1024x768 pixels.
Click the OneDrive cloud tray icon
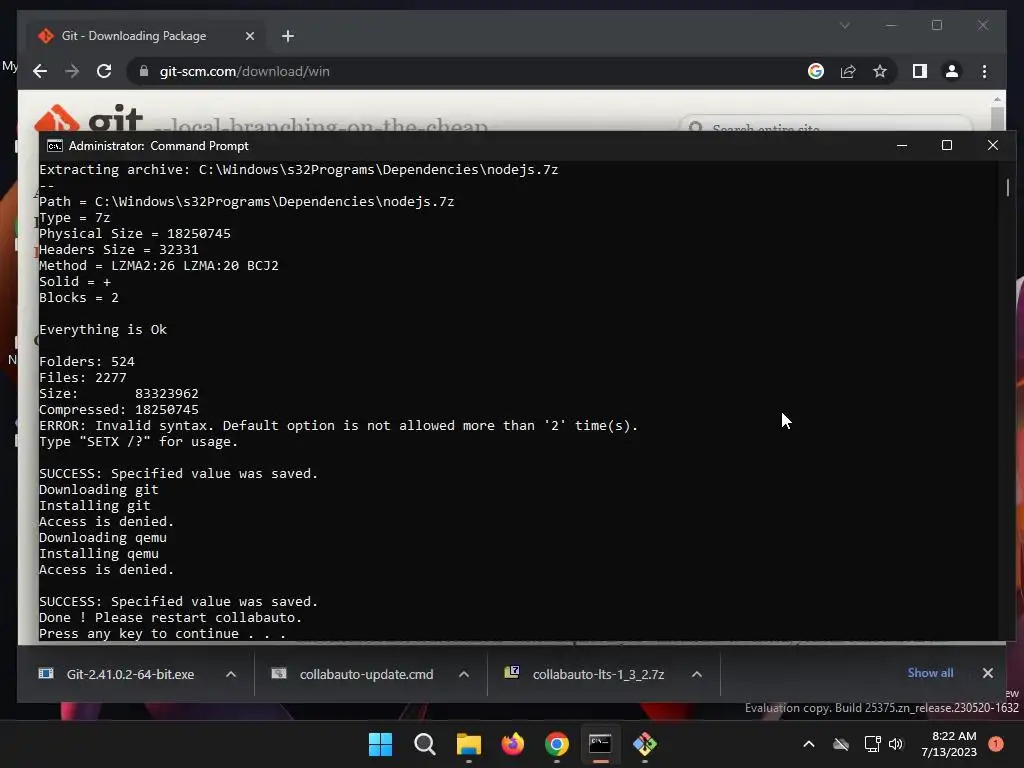(841, 744)
